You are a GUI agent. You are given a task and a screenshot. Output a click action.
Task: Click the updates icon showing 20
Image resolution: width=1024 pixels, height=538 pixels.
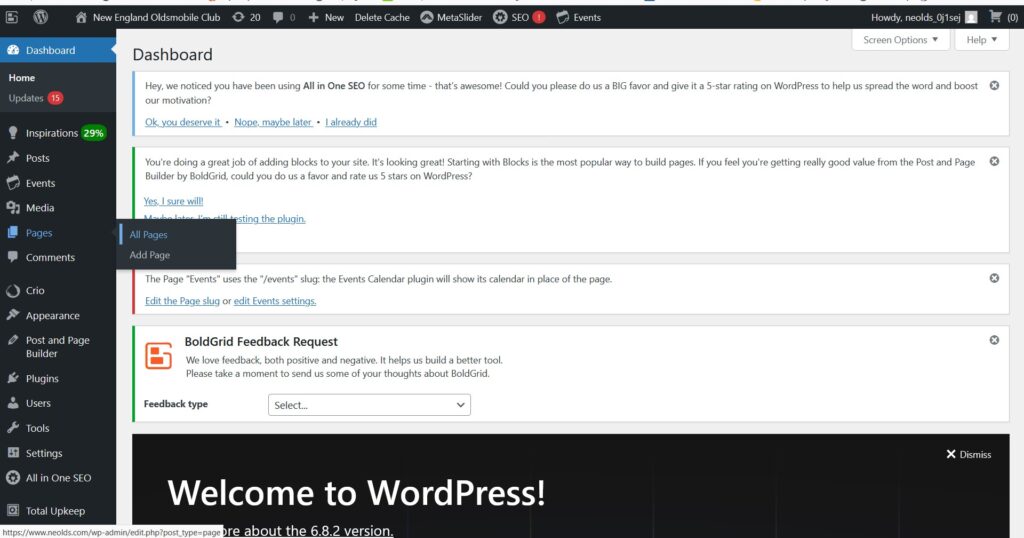[237, 17]
